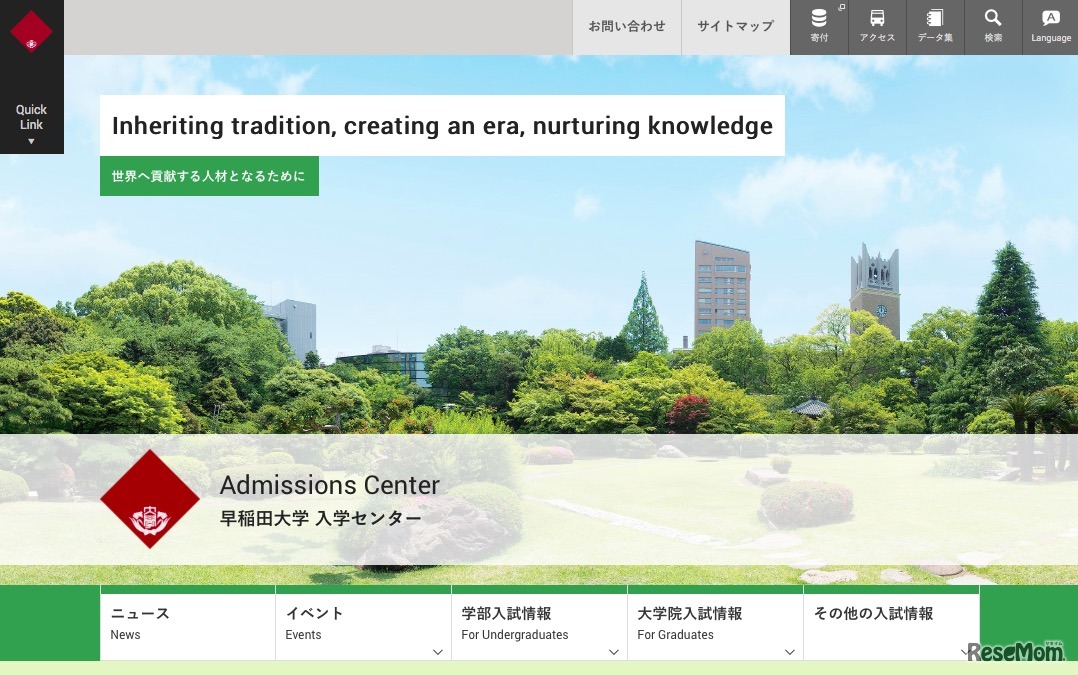Screen dimensions: 1078x675
Task: Open the サイトマップ sitemap link
Action: pyautogui.click(x=736, y=27)
